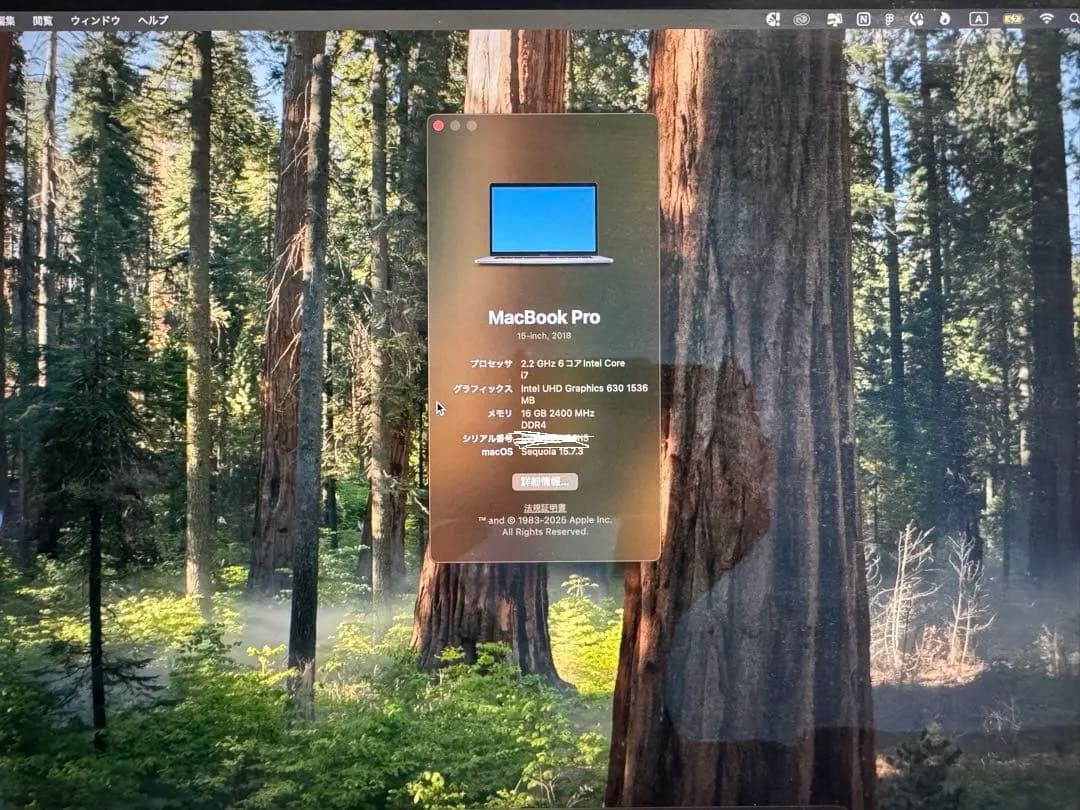Click the Wi-Fi status icon

[x=1047, y=17]
